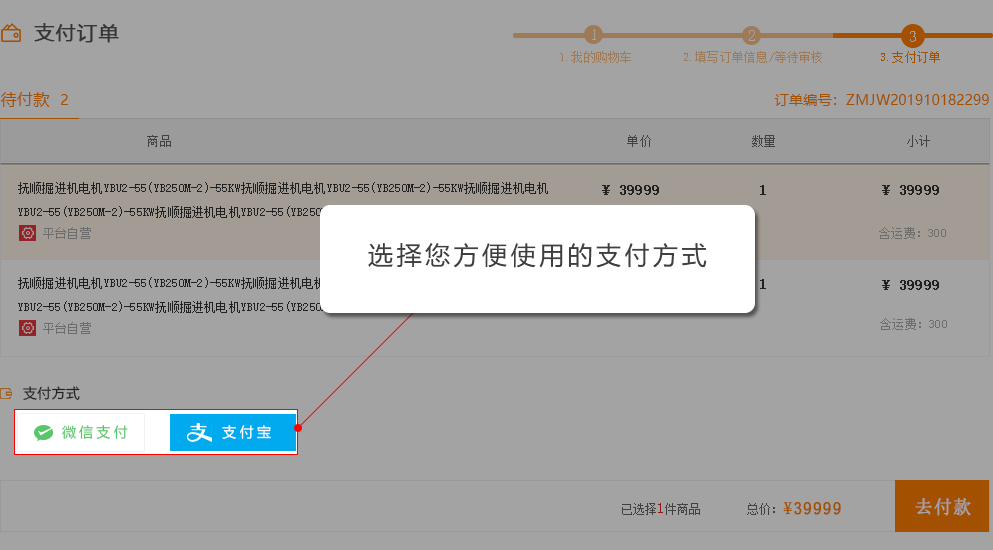Choose 支付宝 as payment method
Screen dimensions: 993x550
tap(233, 433)
